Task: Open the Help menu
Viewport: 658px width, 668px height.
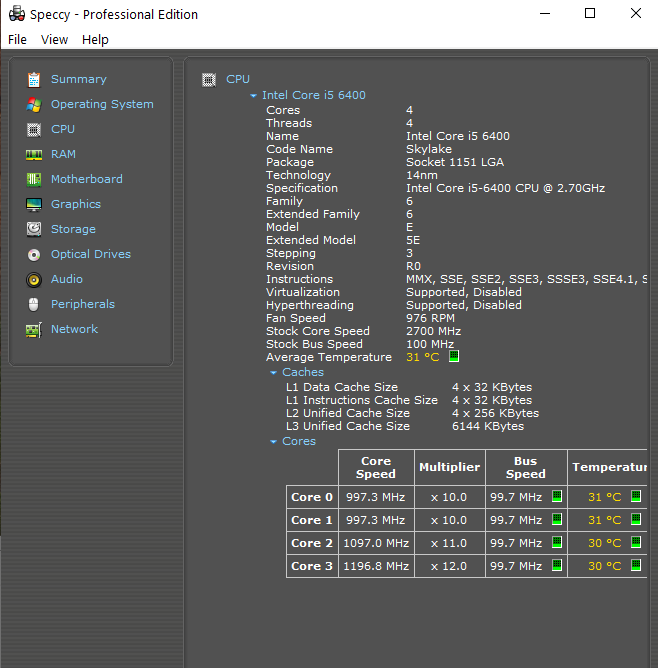Action: (x=95, y=39)
